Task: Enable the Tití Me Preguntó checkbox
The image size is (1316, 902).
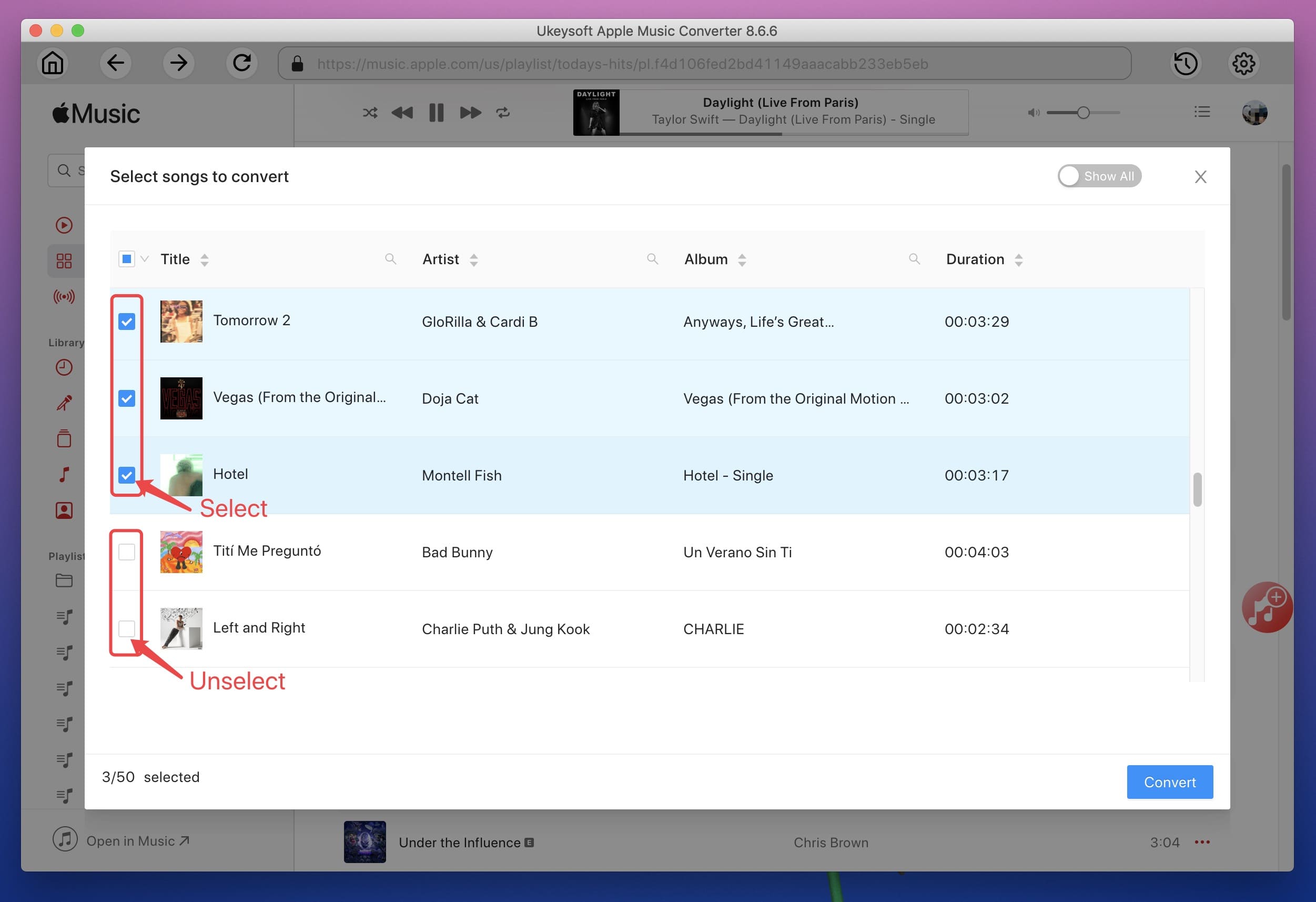Action: pyautogui.click(x=126, y=551)
